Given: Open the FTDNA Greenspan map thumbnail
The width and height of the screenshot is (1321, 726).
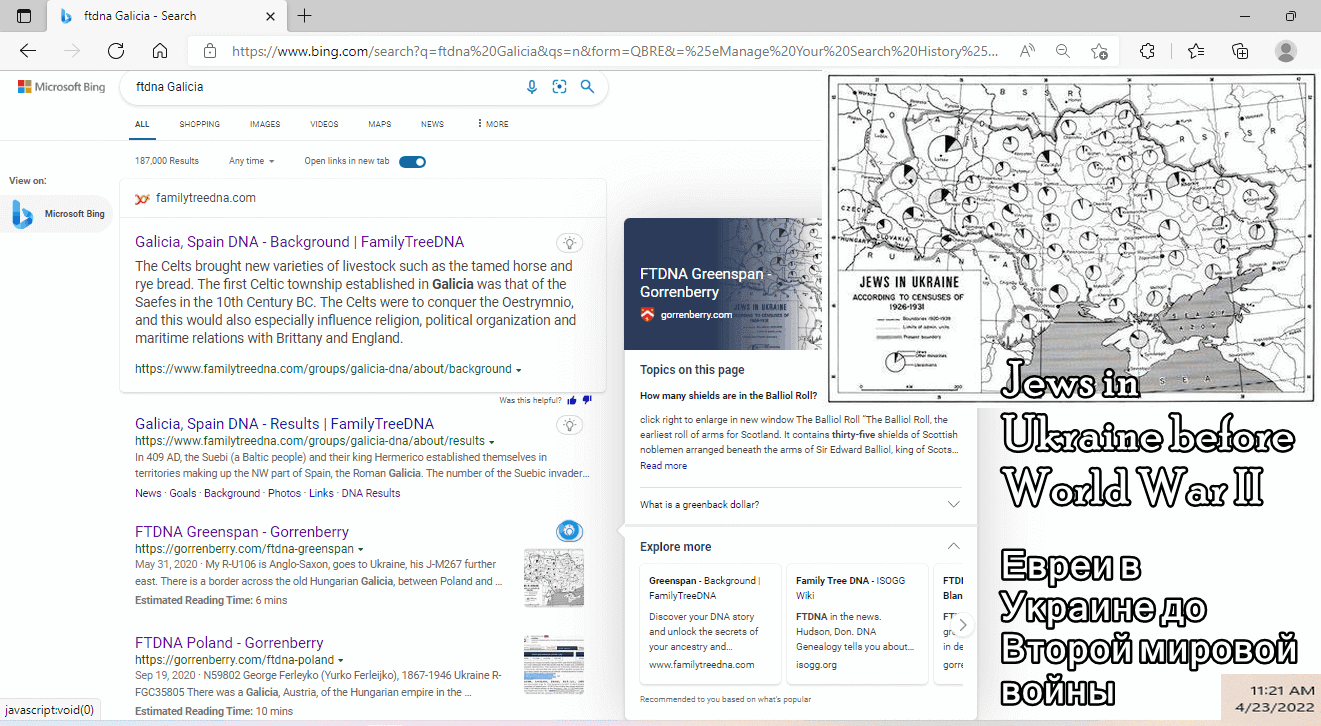Looking at the screenshot, I should (x=554, y=577).
